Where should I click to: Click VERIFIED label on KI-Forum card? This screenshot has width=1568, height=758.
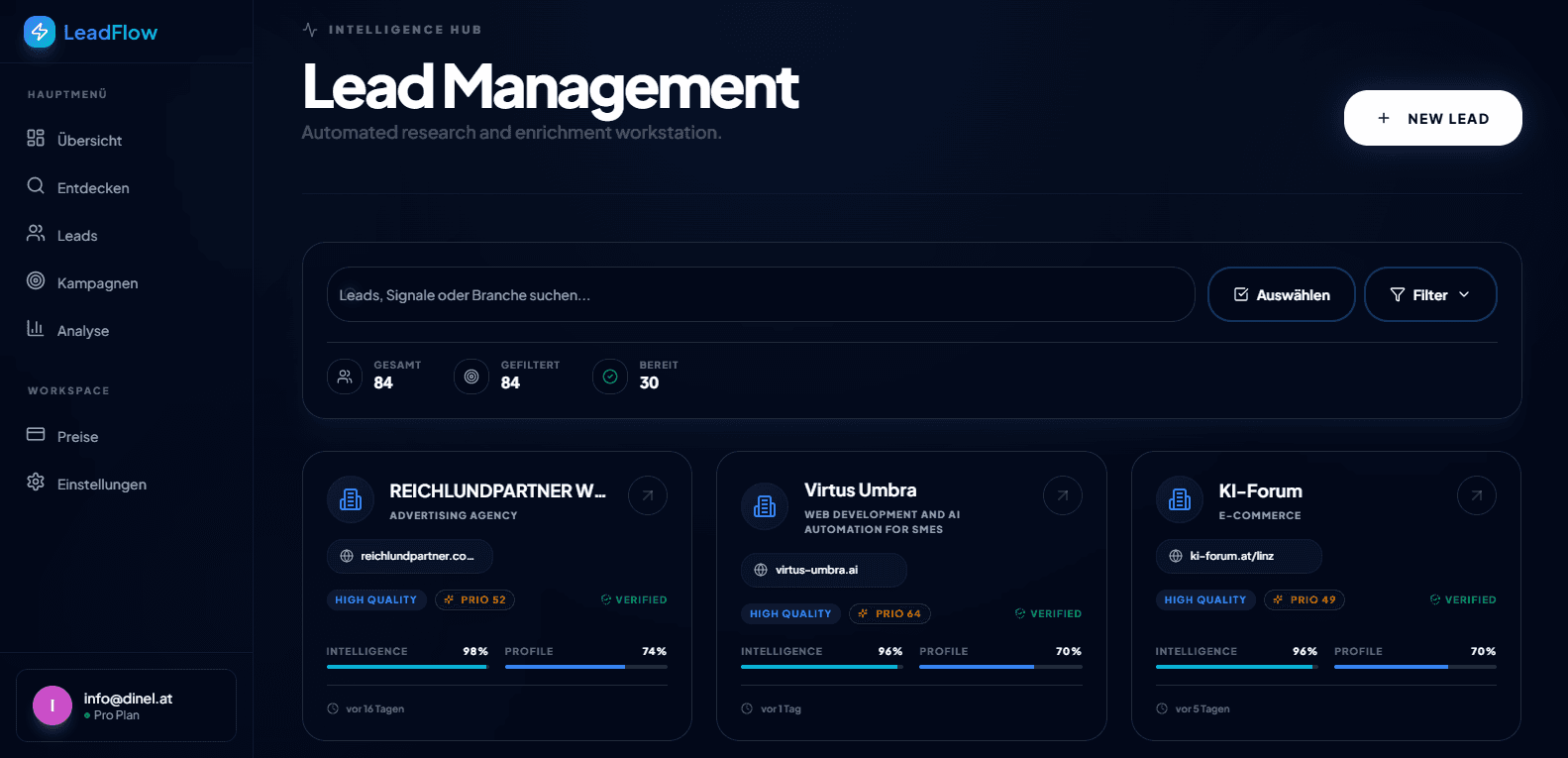point(1463,599)
